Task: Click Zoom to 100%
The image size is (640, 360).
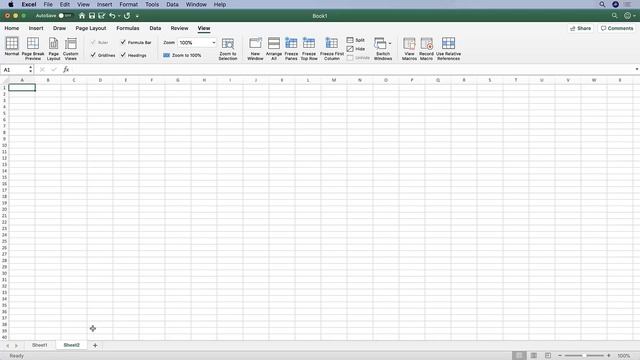Action: pyautogui.click(x=182, y=55)
